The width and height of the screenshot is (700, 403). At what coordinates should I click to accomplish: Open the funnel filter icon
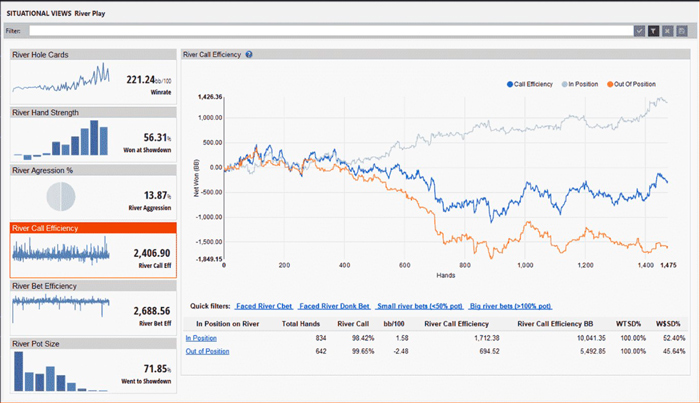pos(653,31)
